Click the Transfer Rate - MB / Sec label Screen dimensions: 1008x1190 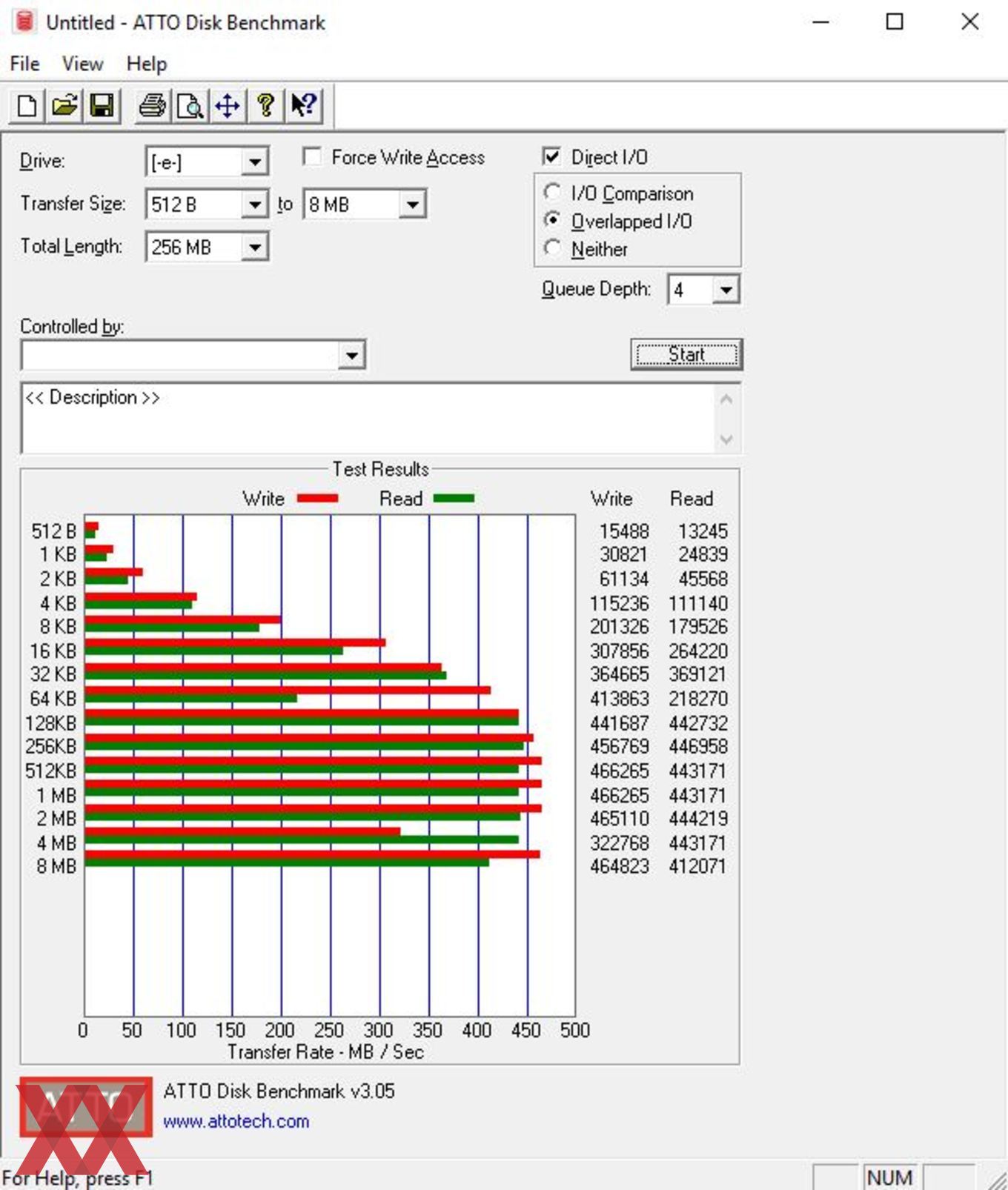pyautogui.click(x=325, y=1052)
